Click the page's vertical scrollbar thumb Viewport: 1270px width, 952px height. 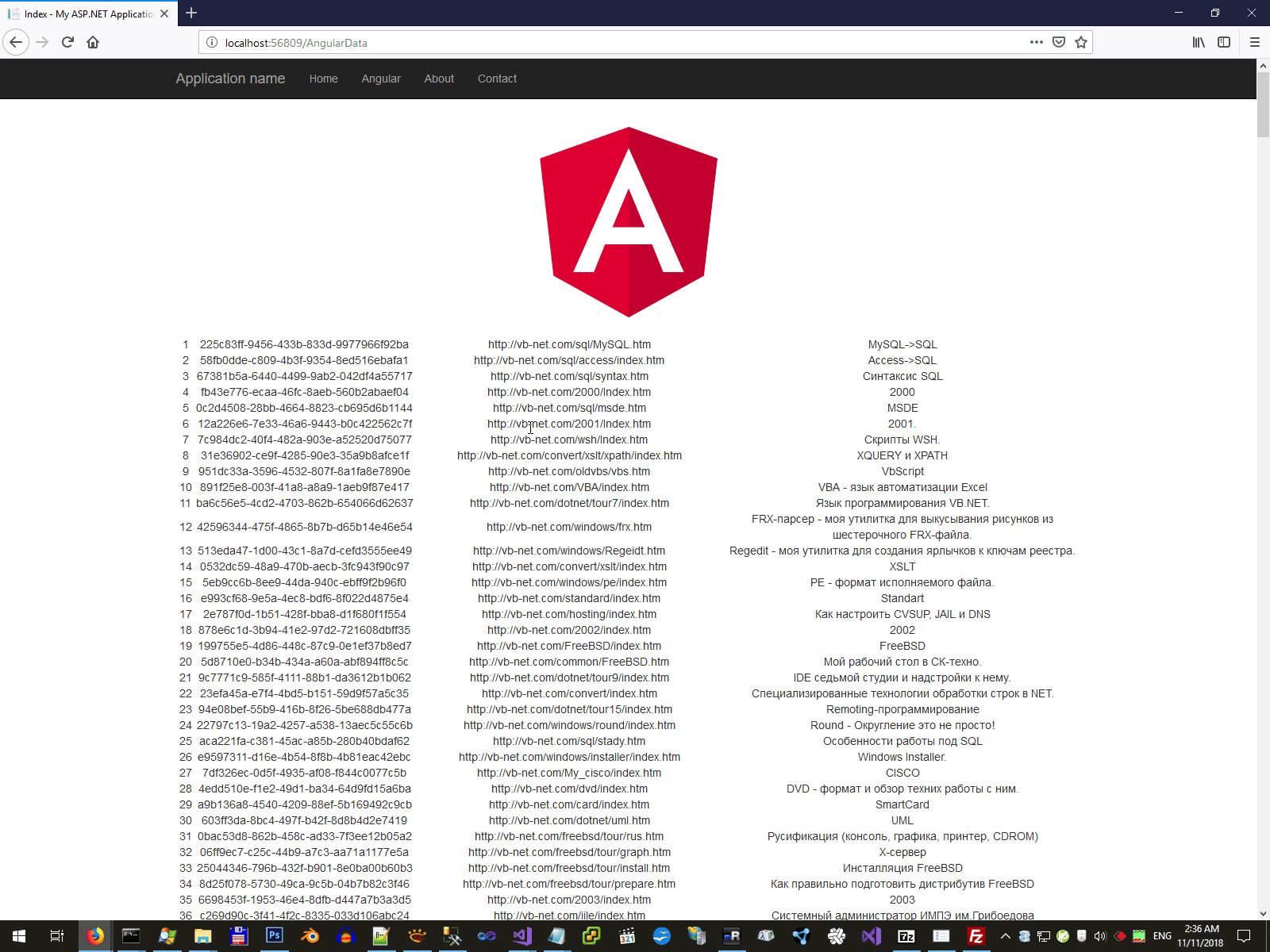tap(1263, 106)
